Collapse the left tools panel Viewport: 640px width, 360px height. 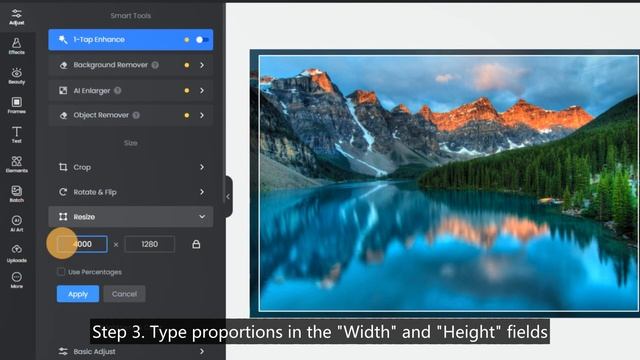click(229, 196)
